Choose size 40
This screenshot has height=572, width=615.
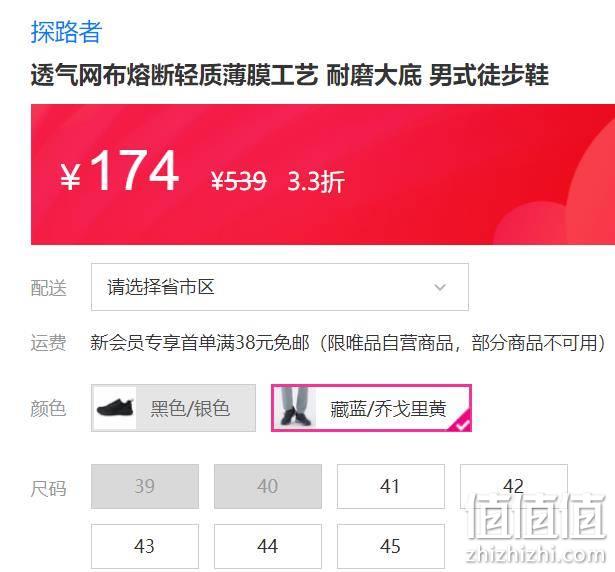pyautogui.click(x=268, y=486)
